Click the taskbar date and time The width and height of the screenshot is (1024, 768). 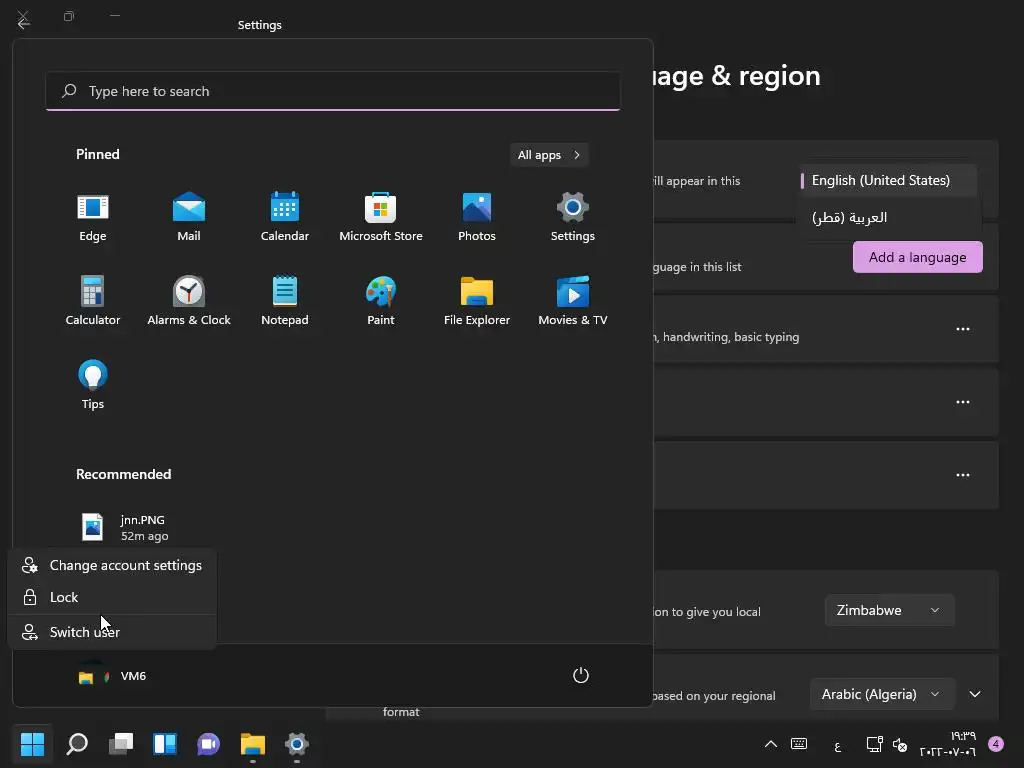click(948, 744)
